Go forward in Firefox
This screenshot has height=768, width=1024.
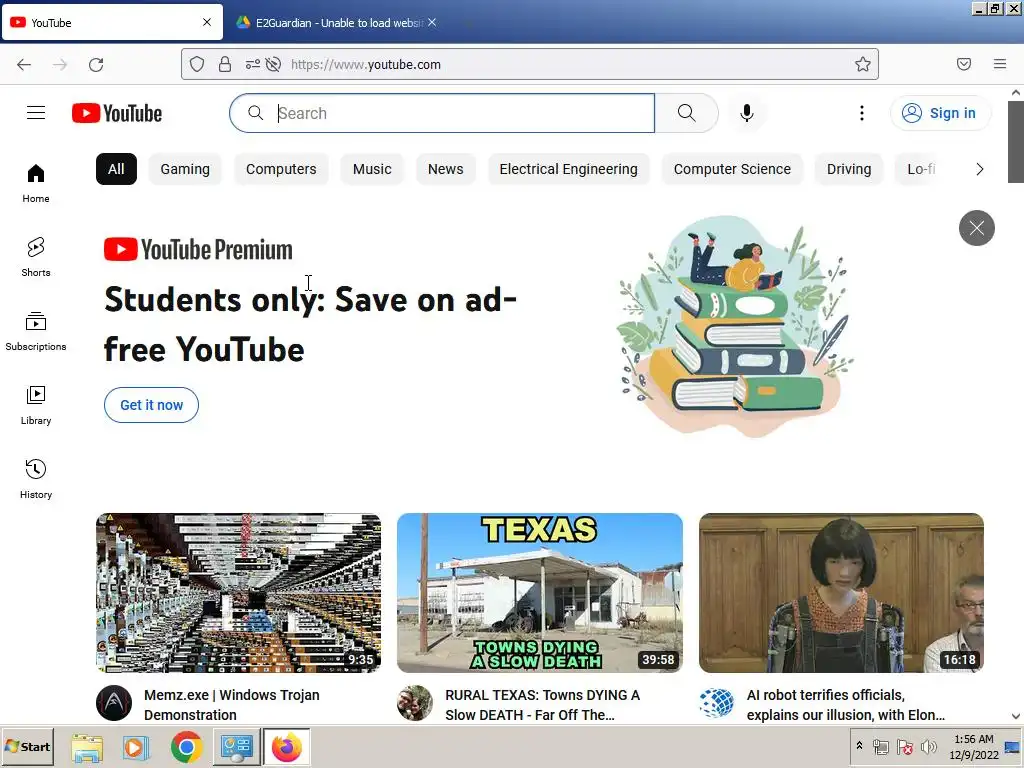tap(60, 64)
